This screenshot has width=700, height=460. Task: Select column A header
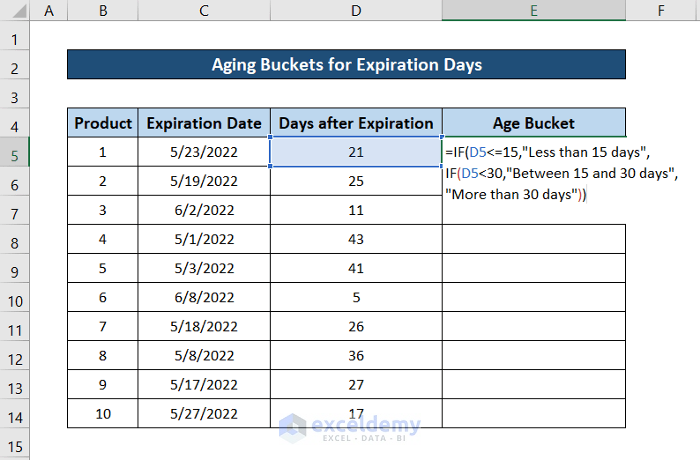tap(49, 12)
